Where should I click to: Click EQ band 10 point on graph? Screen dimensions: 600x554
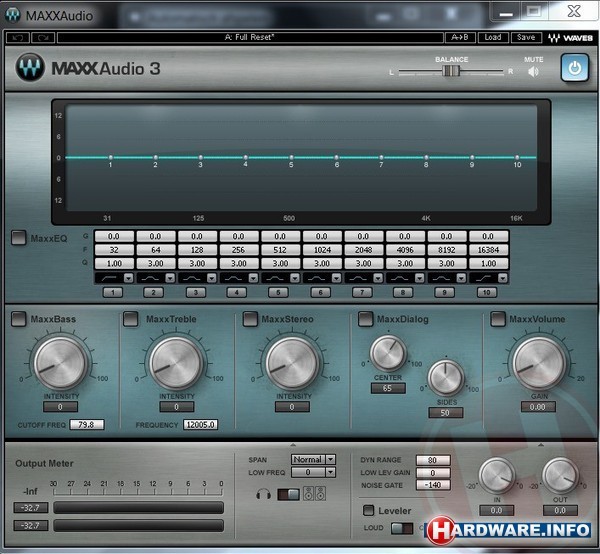[x=517, y=157]
